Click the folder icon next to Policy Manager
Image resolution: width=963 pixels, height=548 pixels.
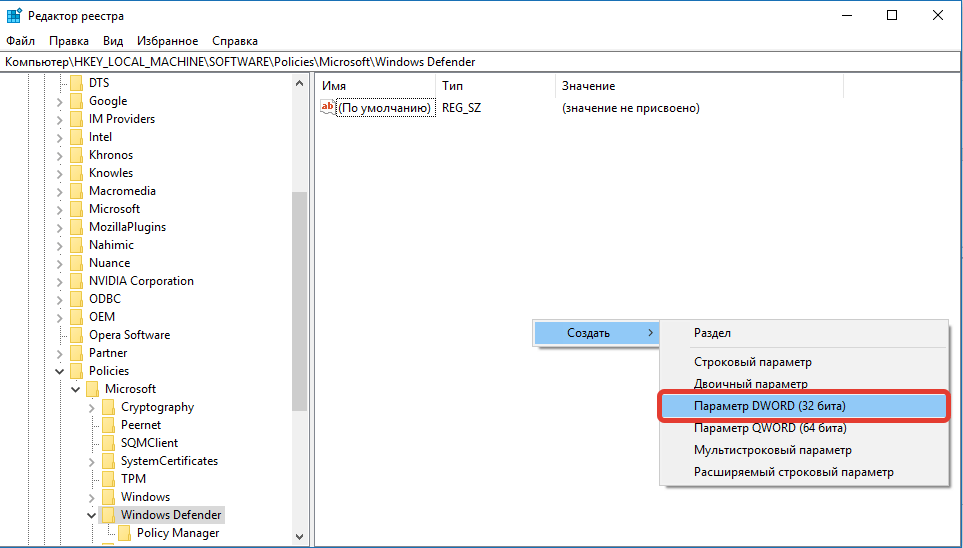click(x=124, y=533)
